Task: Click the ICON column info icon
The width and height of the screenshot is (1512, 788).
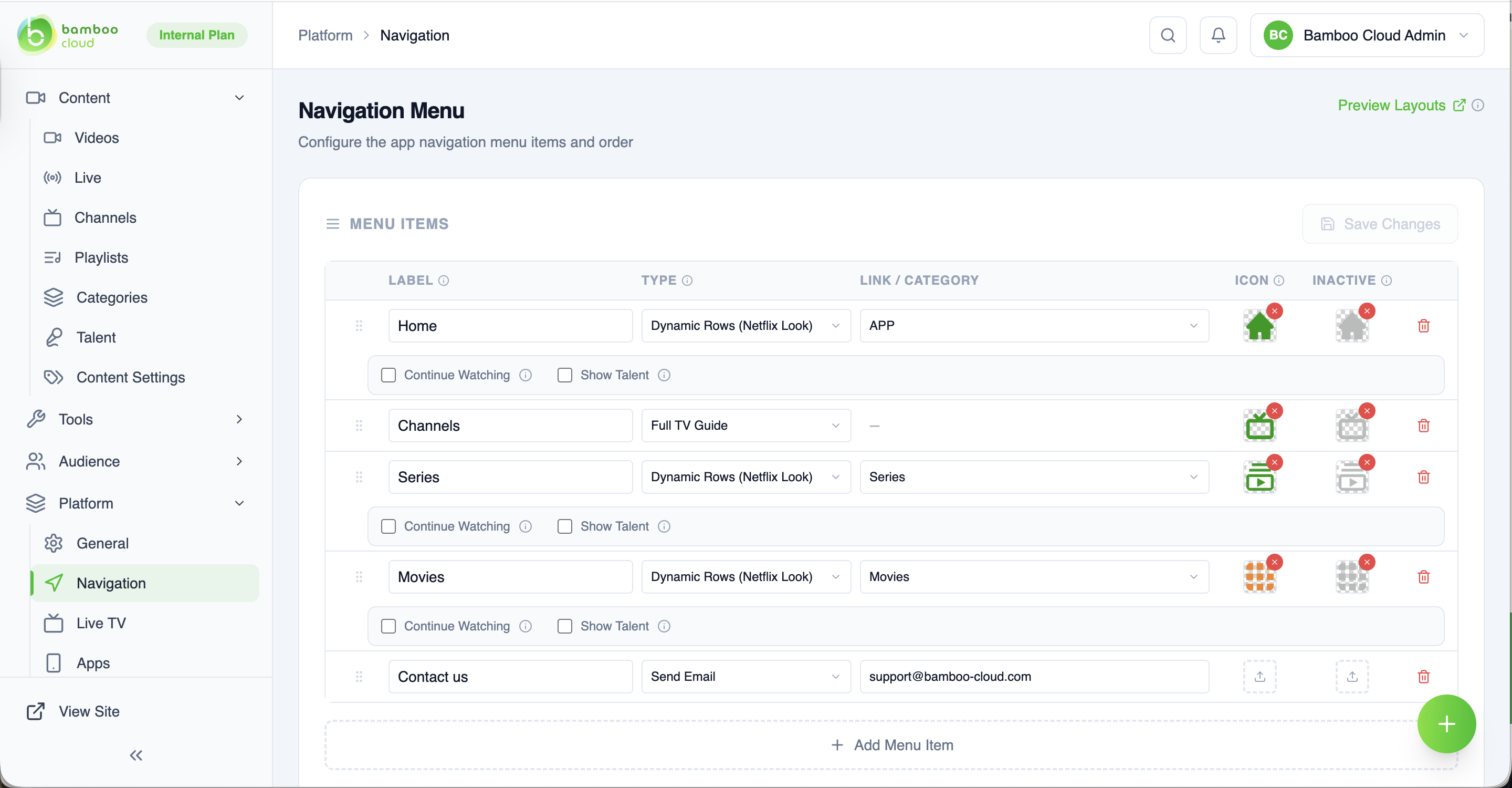Action: (x=1279, y=281)
